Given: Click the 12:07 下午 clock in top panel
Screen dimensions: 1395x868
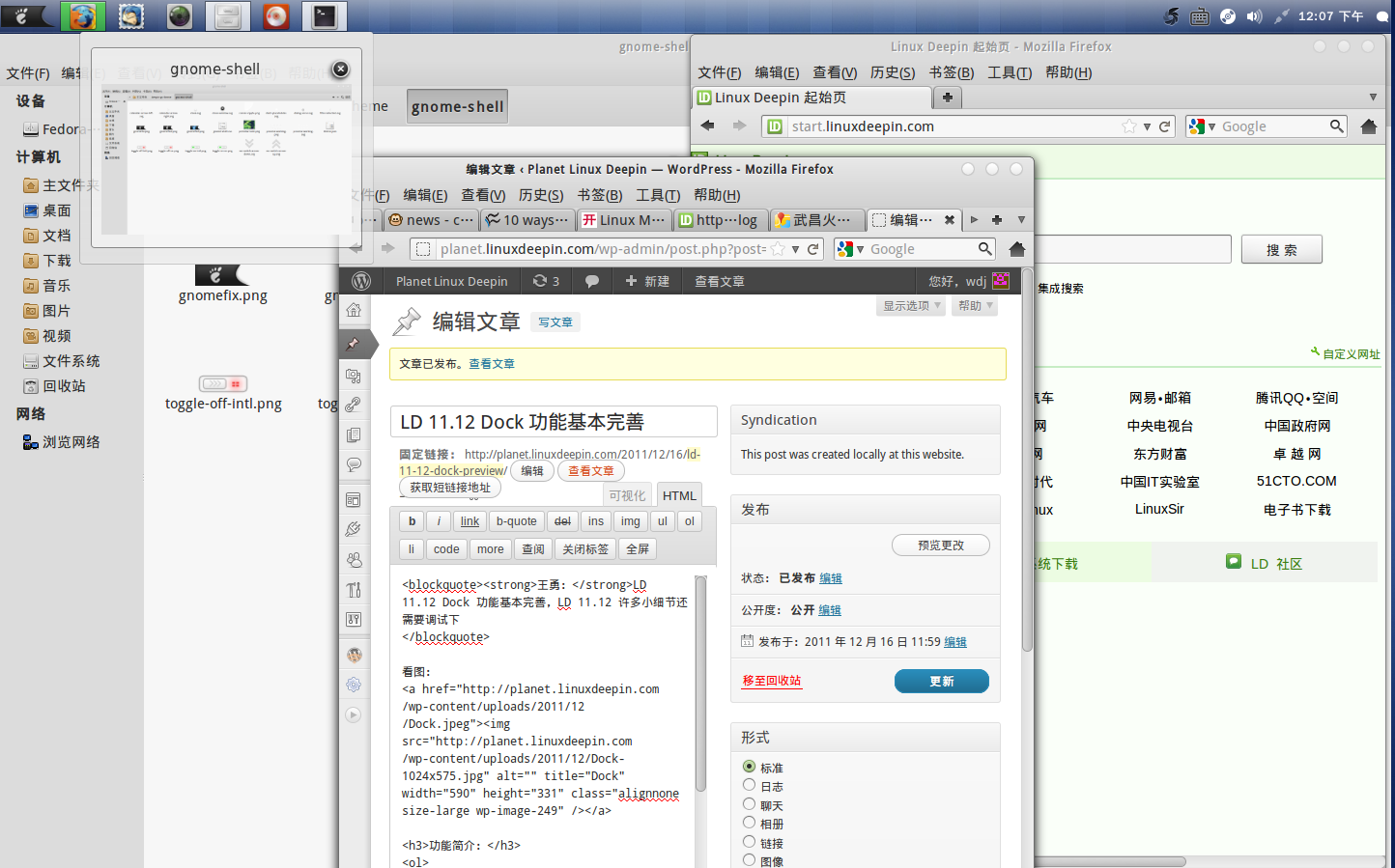Looking at the screenshot, I should click(1331, 15).
